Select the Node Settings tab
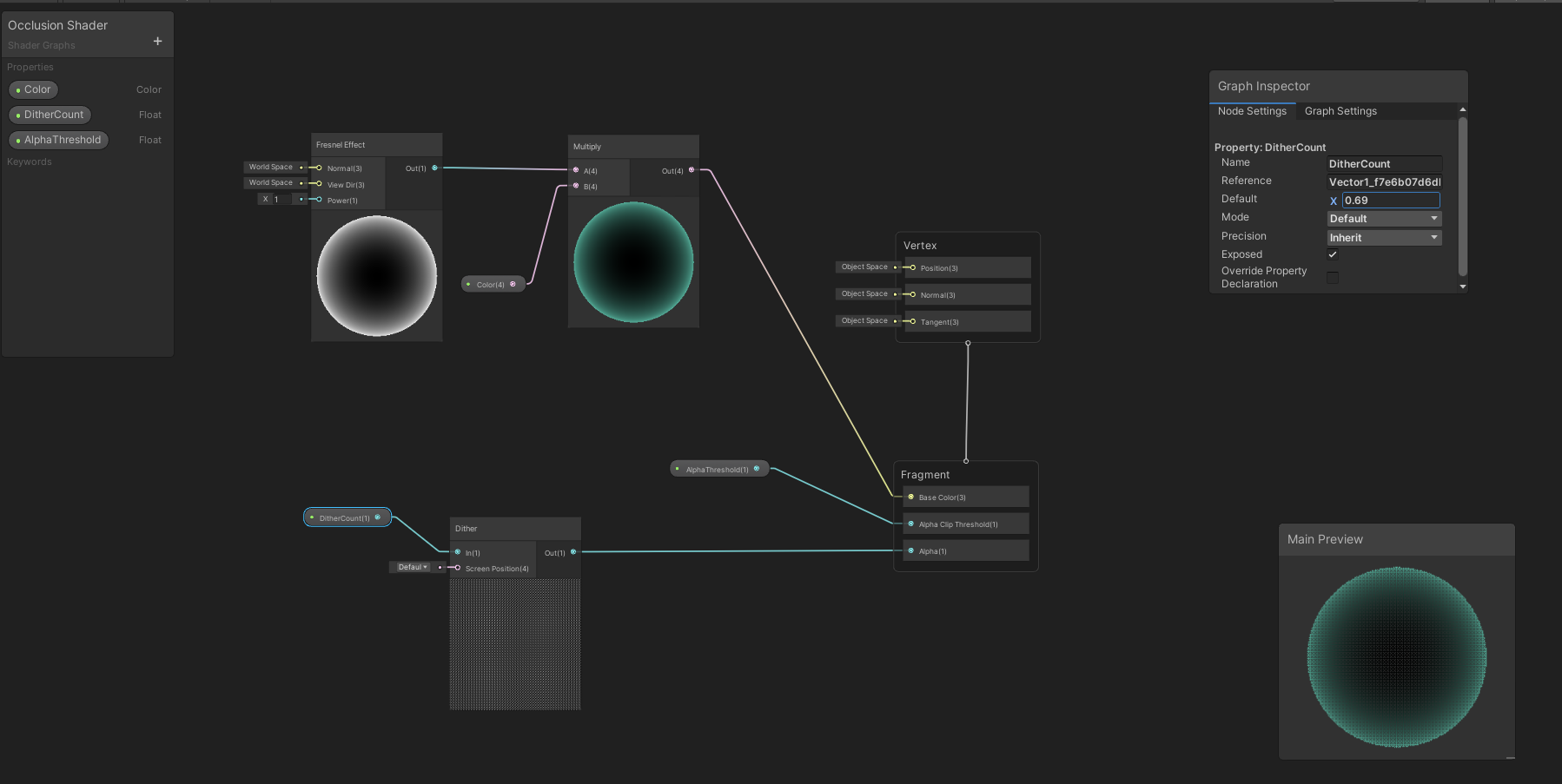1562x784 pixels. click(x=1252, y=111)
